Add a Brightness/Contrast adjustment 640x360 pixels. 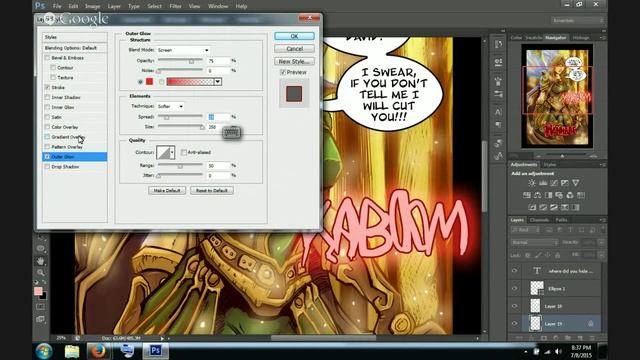pos(532,183)
